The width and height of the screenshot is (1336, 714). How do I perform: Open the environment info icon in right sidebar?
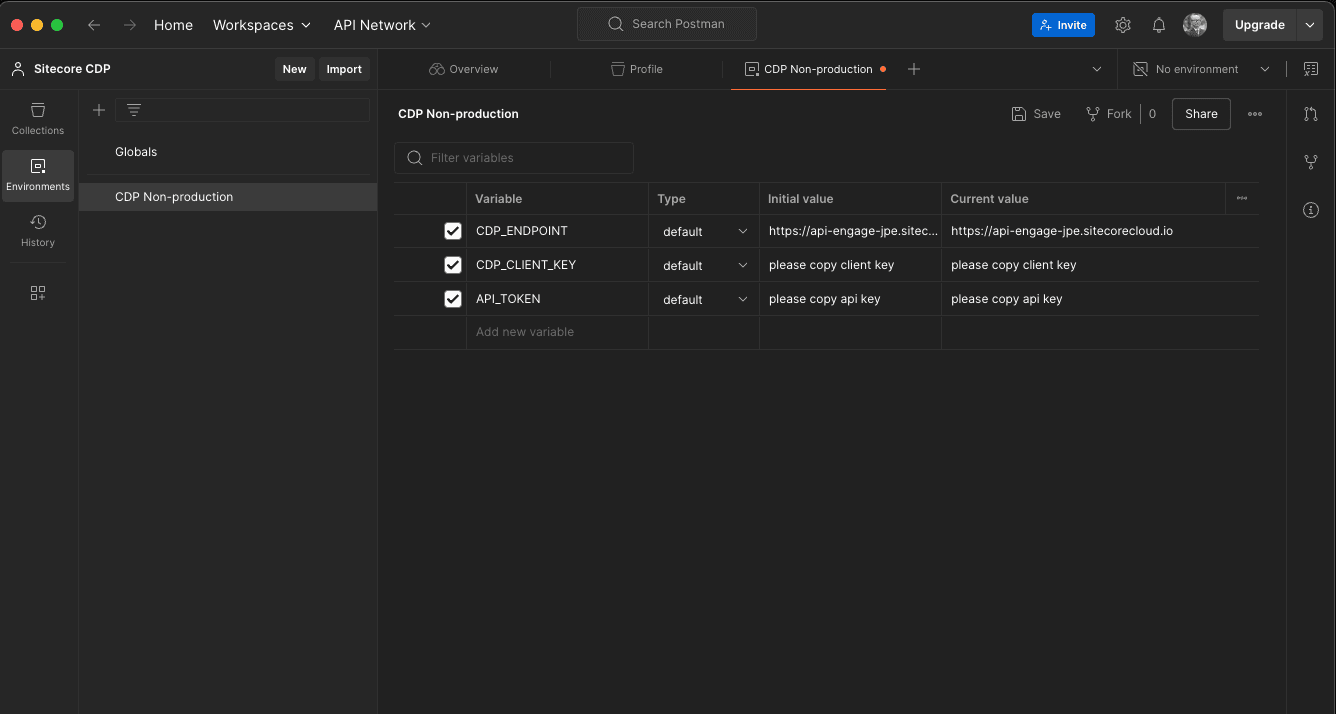pos(1311,210)
